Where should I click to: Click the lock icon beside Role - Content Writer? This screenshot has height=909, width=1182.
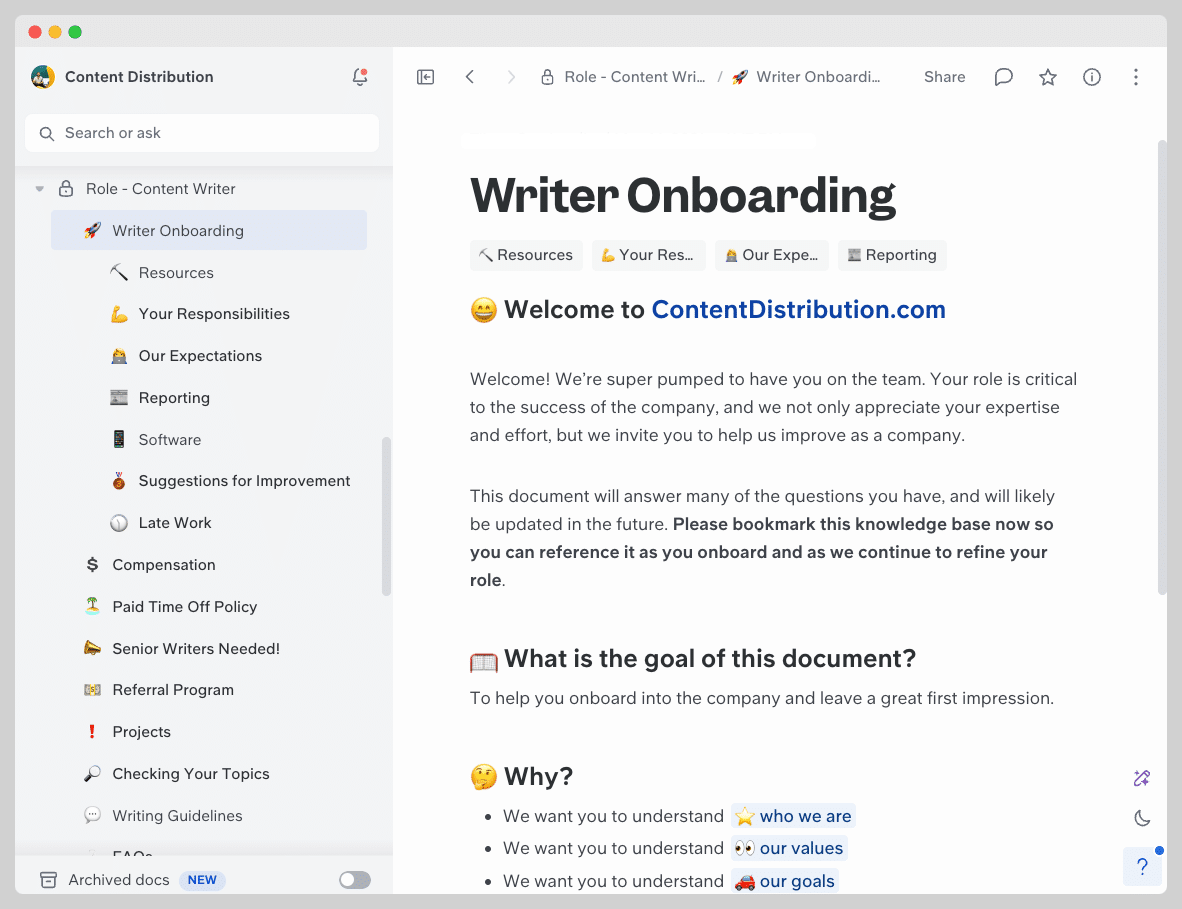point(66,188)
